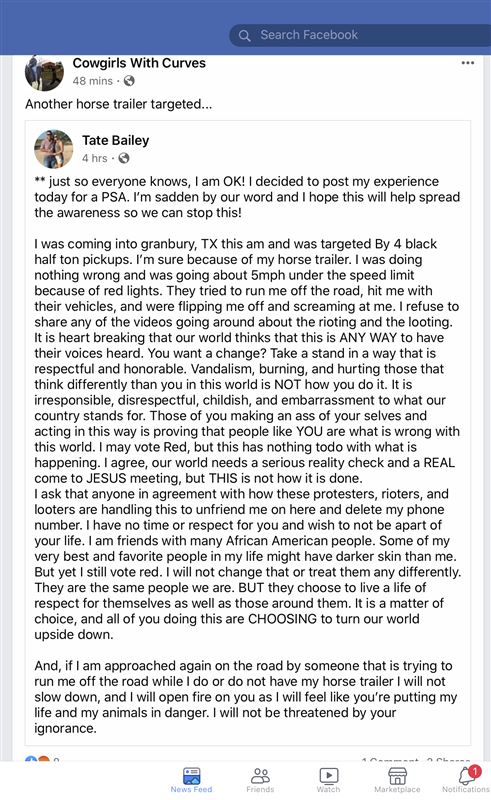Click the search magnifier icon

pyautogui.click(x=244, y=36)
